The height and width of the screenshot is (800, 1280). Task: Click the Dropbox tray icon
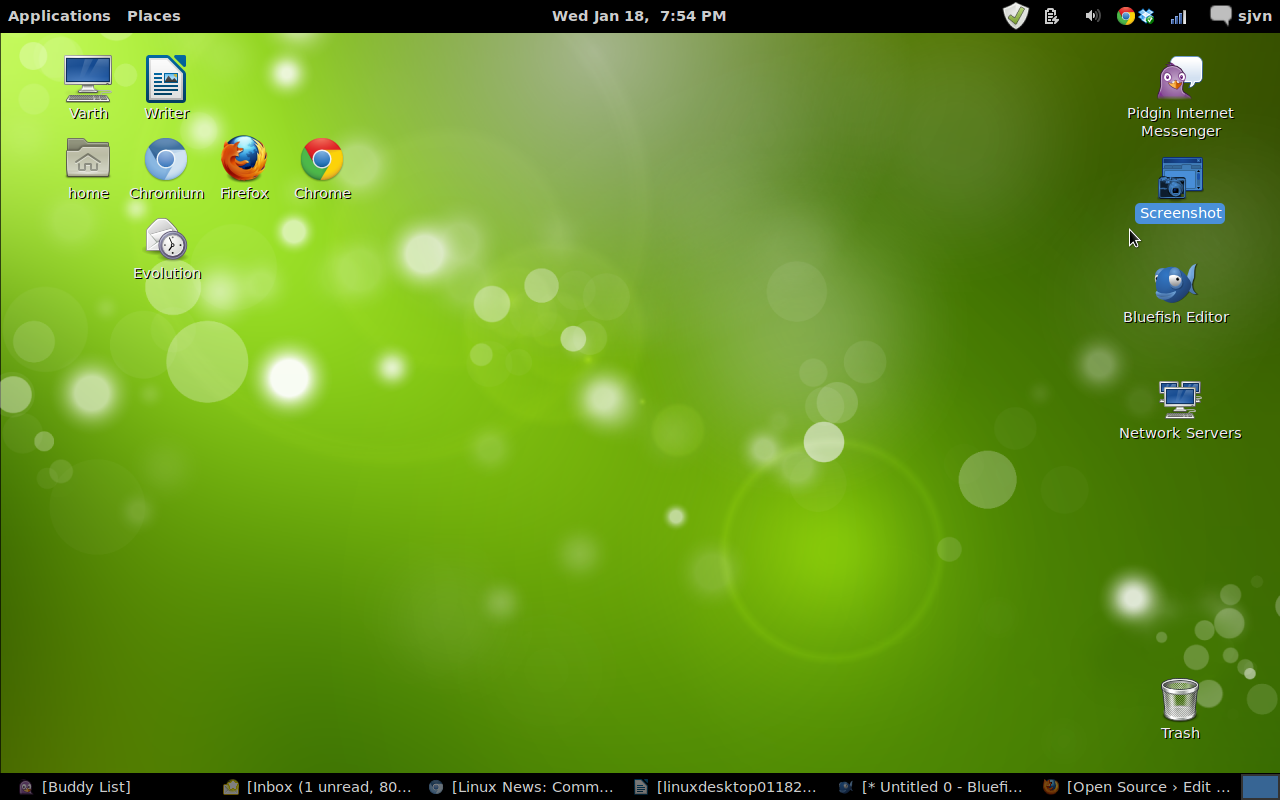(x=1146, y=16)
